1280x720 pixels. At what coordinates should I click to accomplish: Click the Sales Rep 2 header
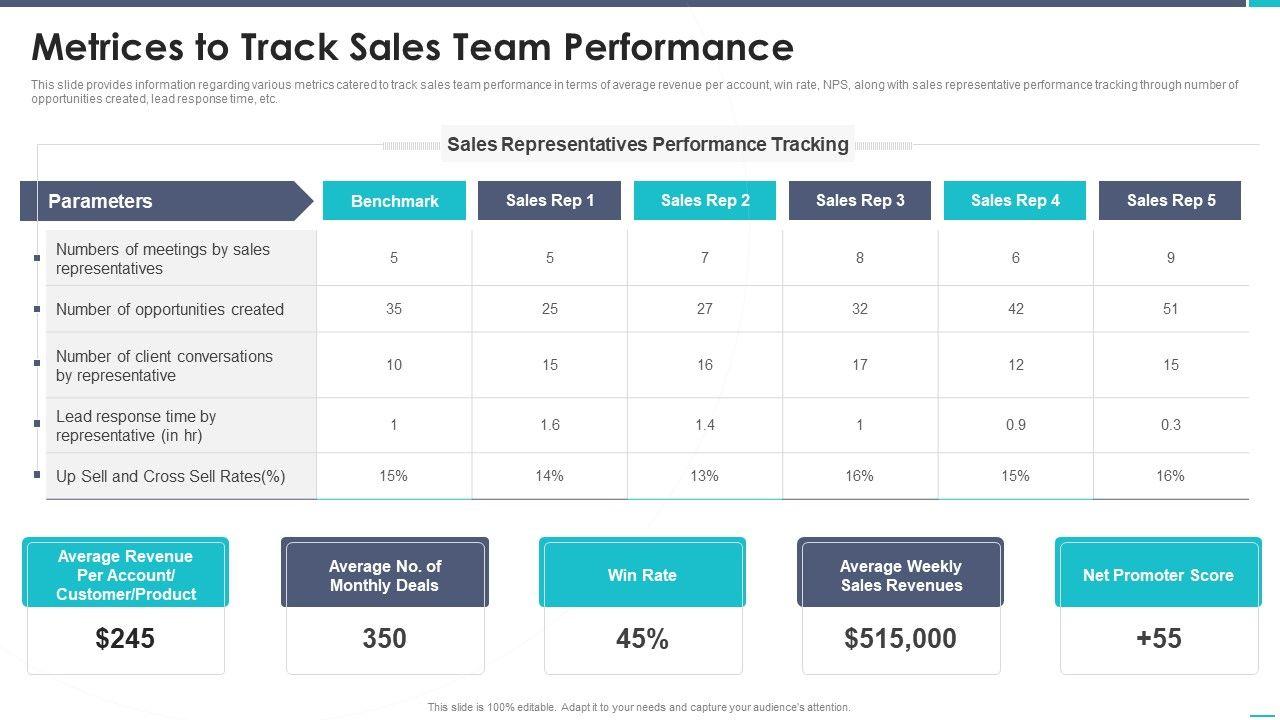[705, 200]
